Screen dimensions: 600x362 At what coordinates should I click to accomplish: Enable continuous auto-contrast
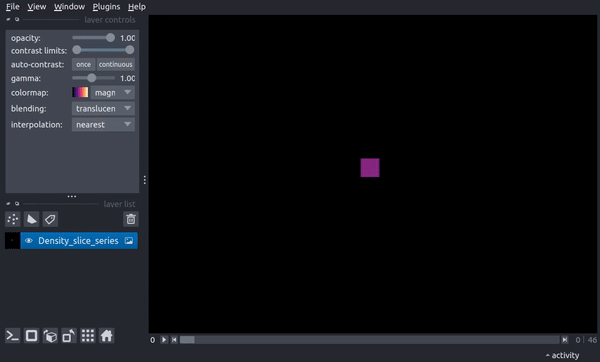[116, 64]
